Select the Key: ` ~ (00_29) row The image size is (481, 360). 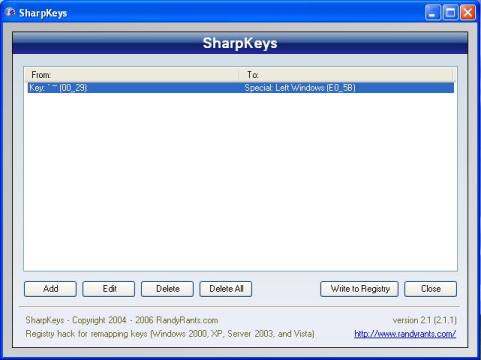240,88
